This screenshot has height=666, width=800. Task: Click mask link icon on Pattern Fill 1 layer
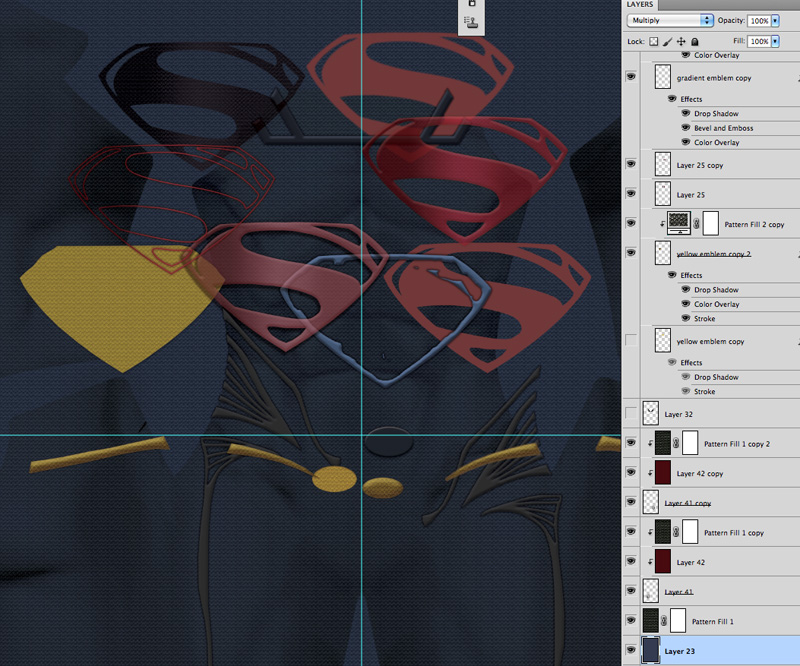[664, 621]
